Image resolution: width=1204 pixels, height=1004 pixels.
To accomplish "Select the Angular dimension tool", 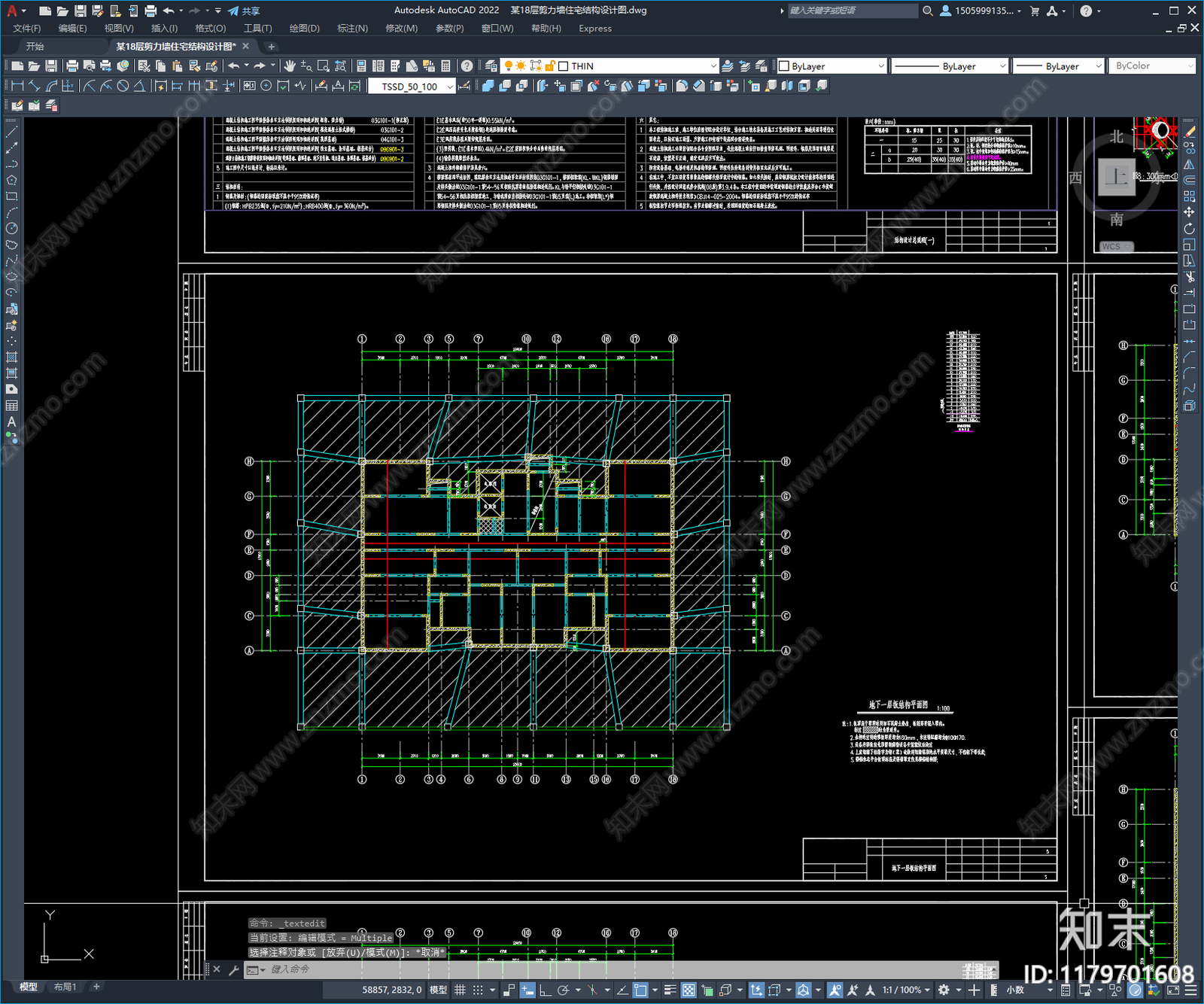I will tap(139, 86).
